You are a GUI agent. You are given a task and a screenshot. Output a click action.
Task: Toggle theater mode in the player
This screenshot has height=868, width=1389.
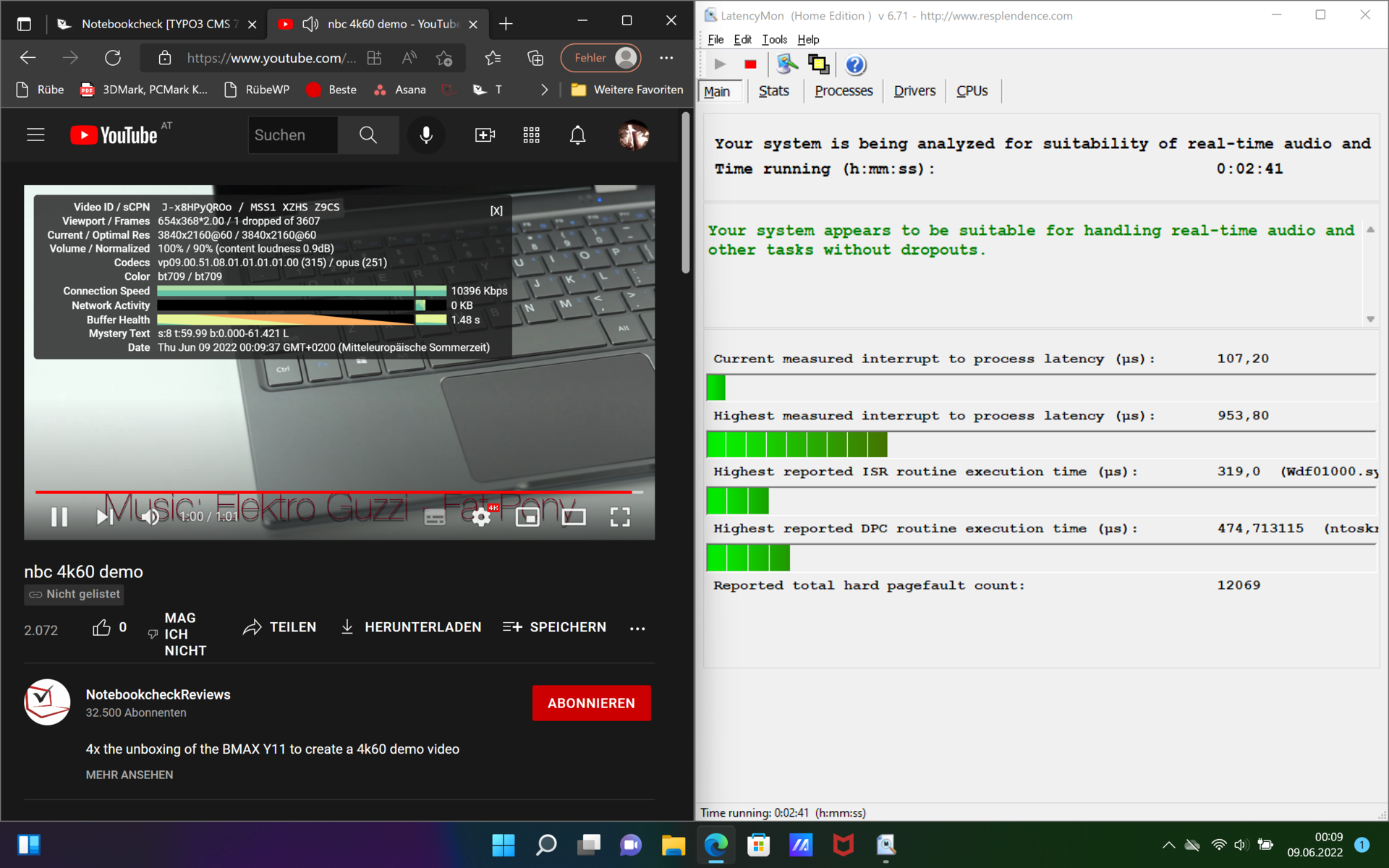(x=574, y=516)
